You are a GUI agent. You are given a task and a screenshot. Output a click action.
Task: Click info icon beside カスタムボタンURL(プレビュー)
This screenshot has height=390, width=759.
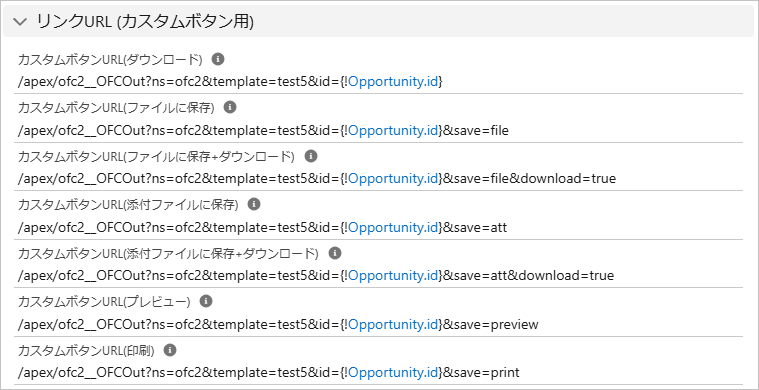pyautogui.click(x=206, y=301)
